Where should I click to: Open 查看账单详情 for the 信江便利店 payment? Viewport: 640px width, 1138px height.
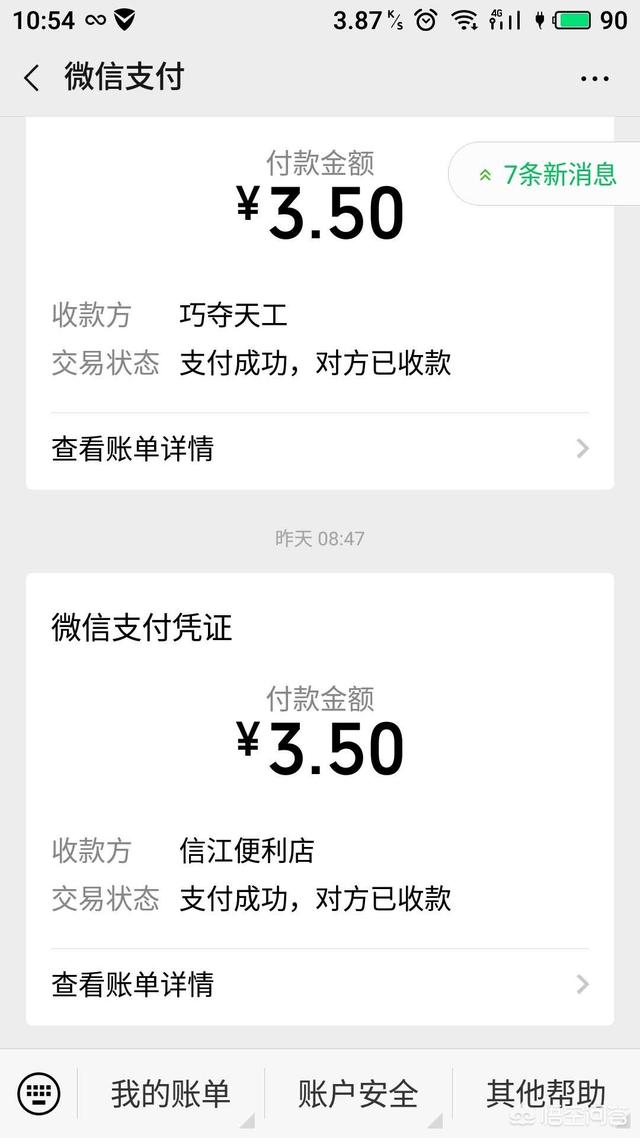click(x=136, y=984)
